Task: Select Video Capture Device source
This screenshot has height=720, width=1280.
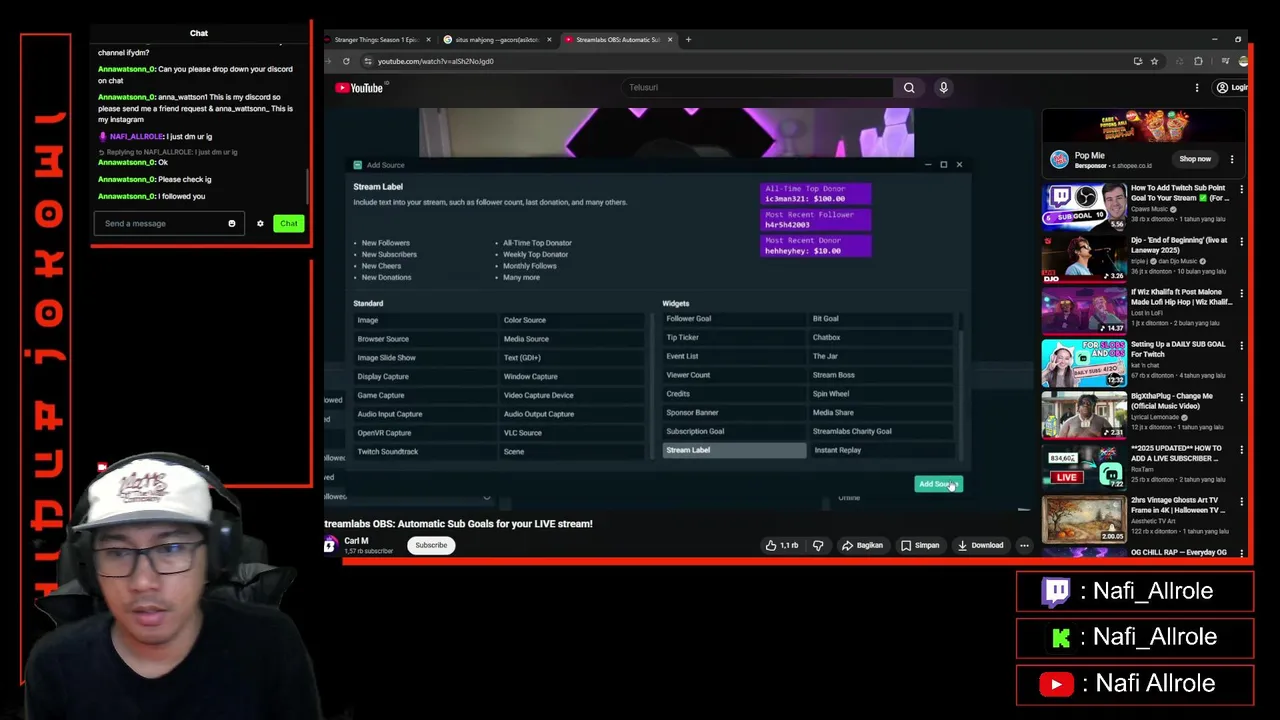Action: tap(572, 395)
